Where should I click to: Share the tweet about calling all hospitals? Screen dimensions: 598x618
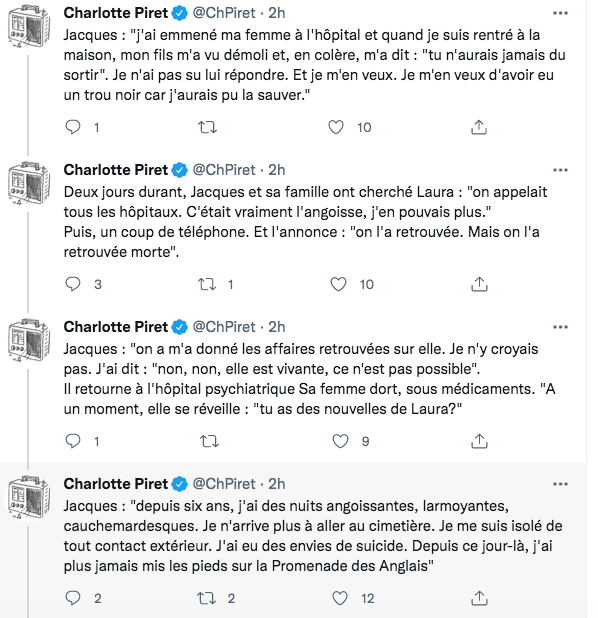pyautogui.click(x=479, y=284)
